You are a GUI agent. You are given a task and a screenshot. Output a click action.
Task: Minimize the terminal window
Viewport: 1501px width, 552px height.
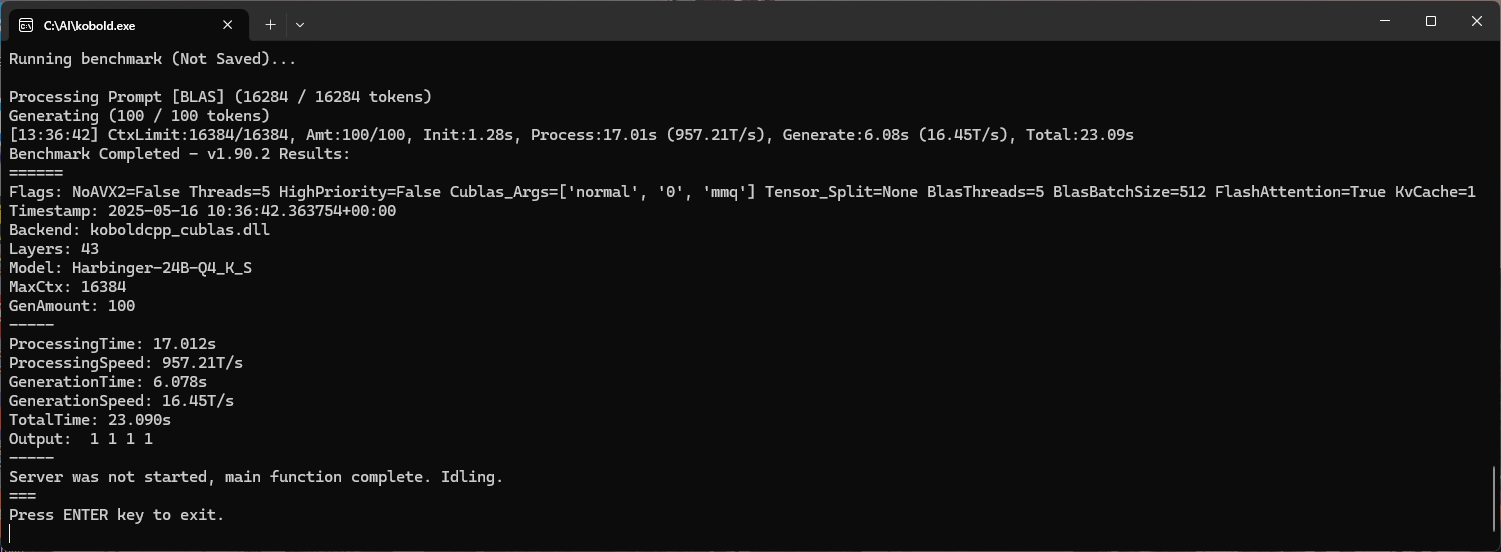1385,21
